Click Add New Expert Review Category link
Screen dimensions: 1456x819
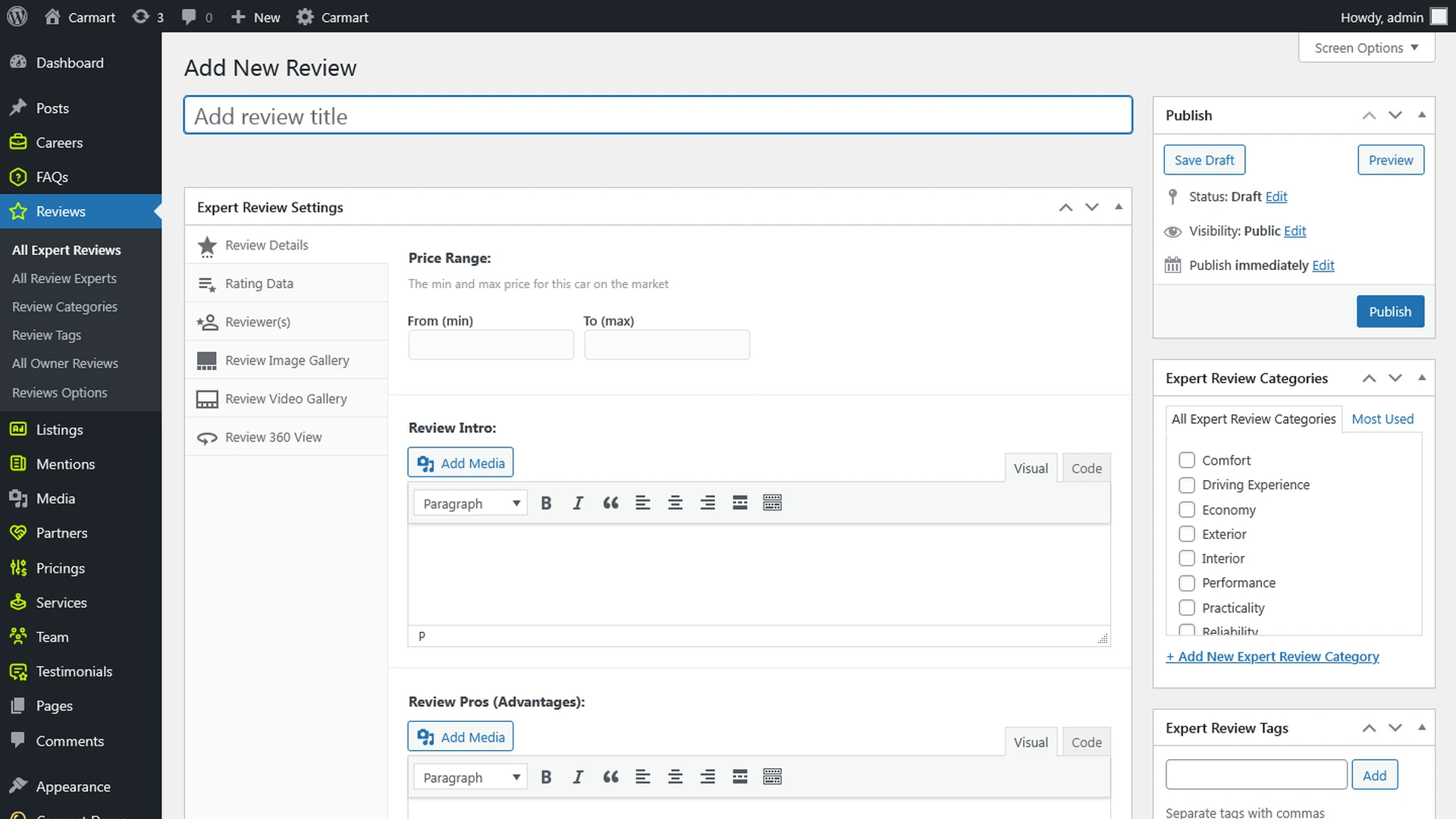coord(1272,657)
